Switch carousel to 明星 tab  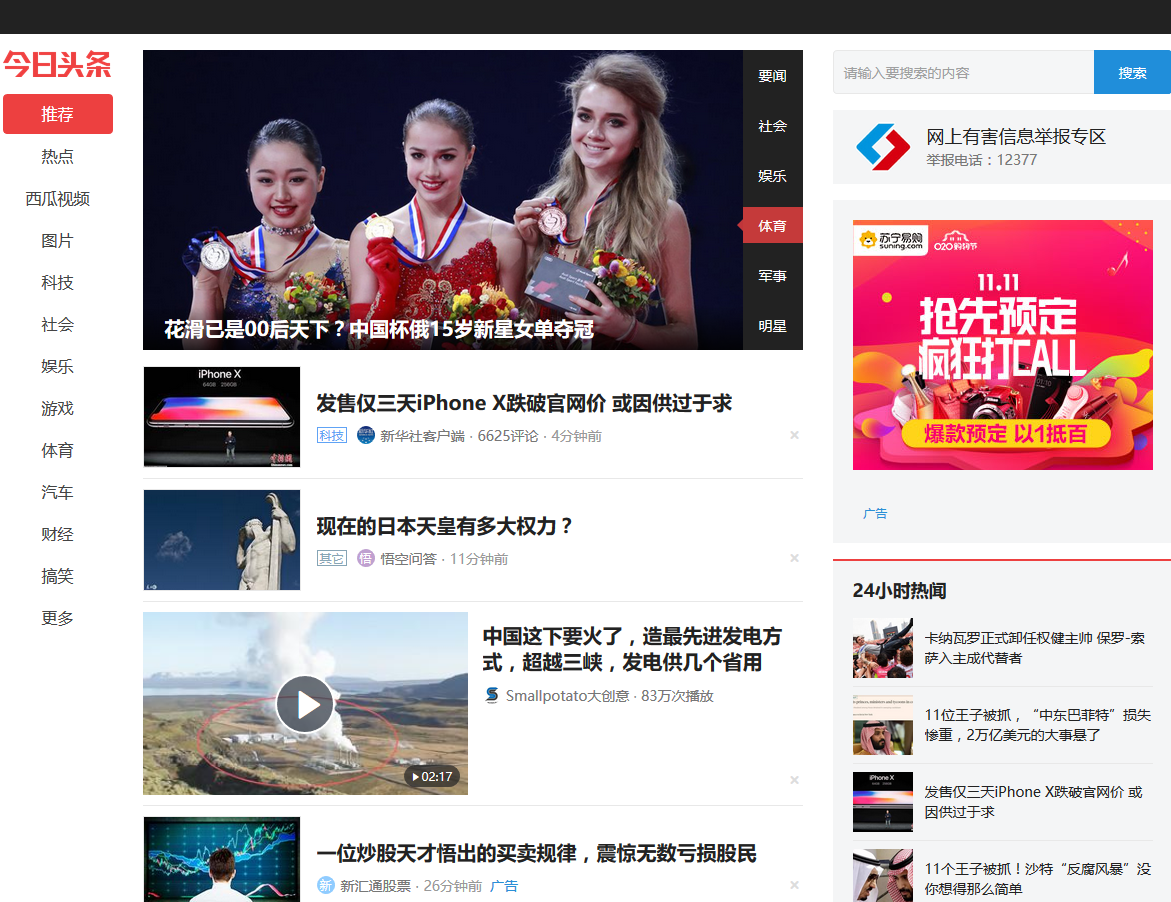772,326
